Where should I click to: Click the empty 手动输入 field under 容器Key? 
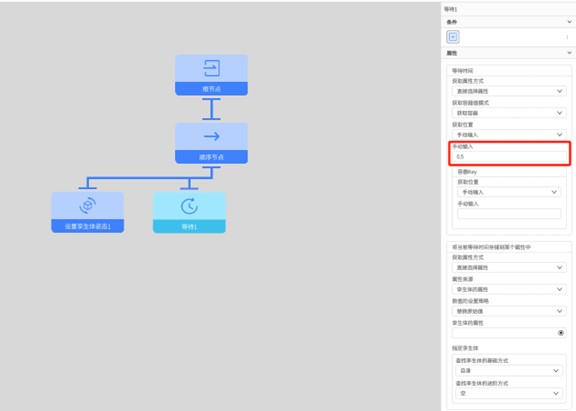click(509, 214)
